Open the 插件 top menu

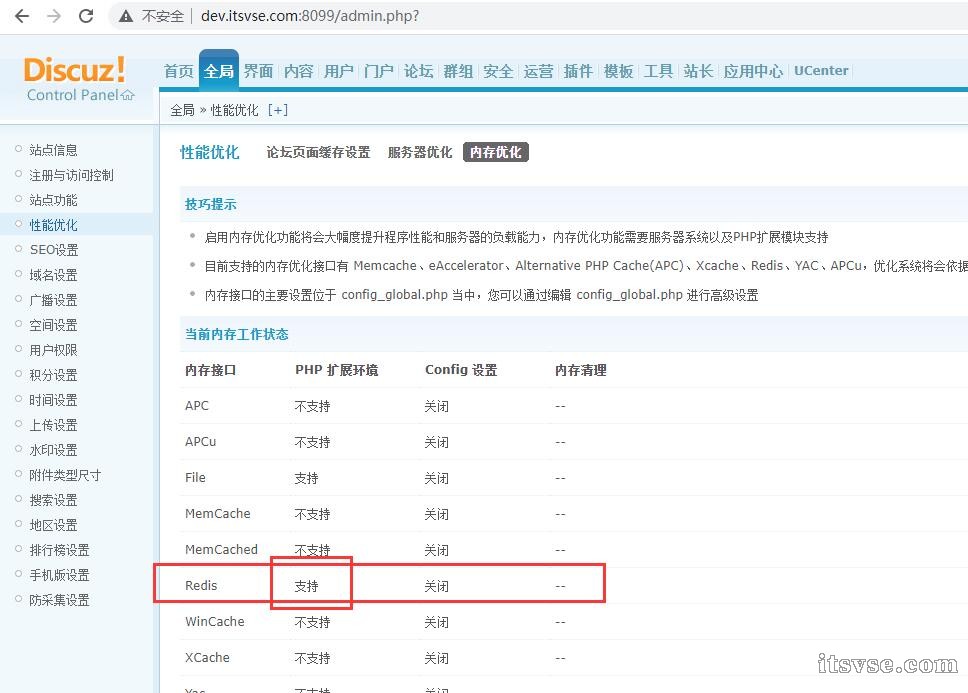[x=578, y=71]
